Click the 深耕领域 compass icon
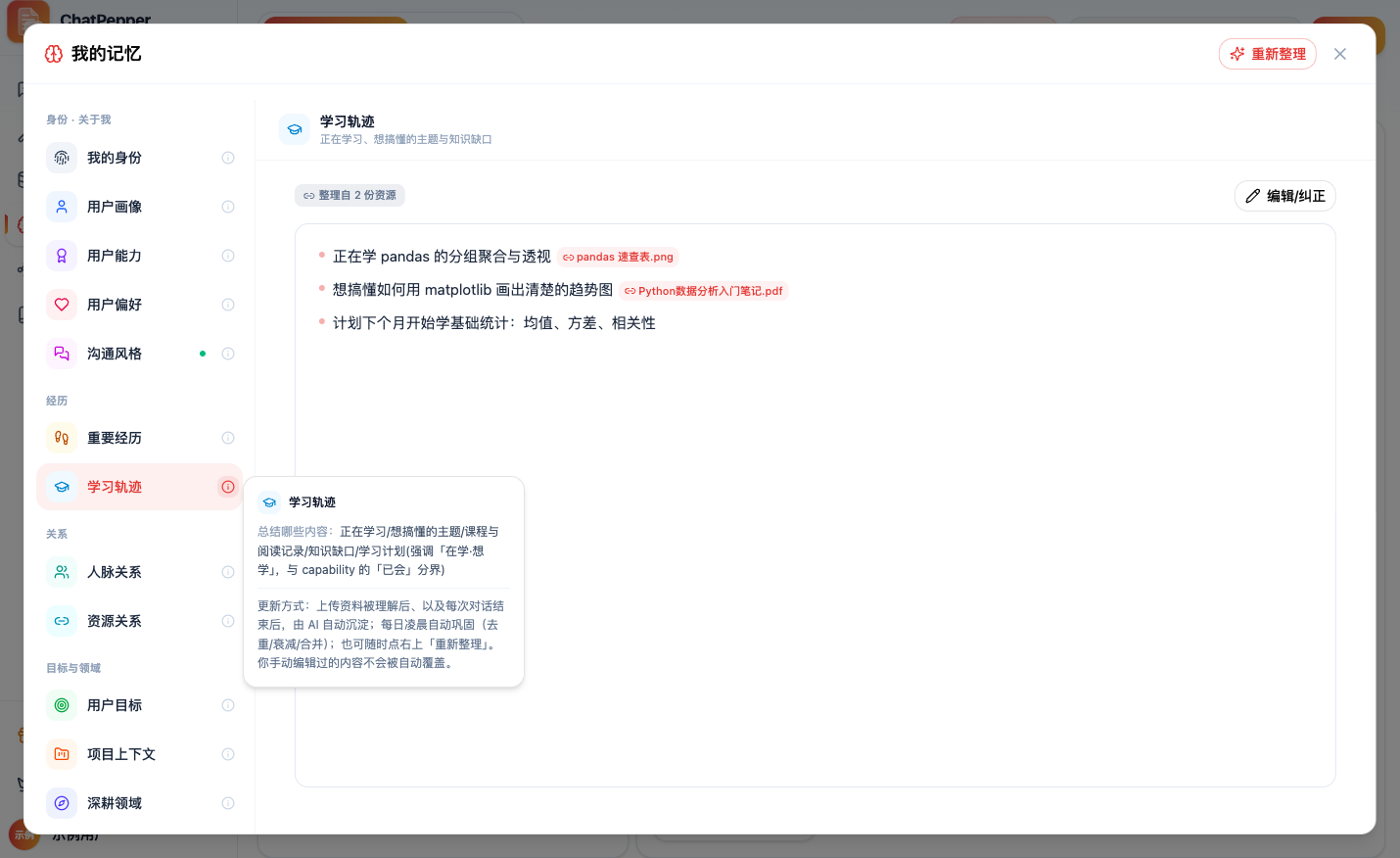 pyautogui.click(x=62, y=803)
